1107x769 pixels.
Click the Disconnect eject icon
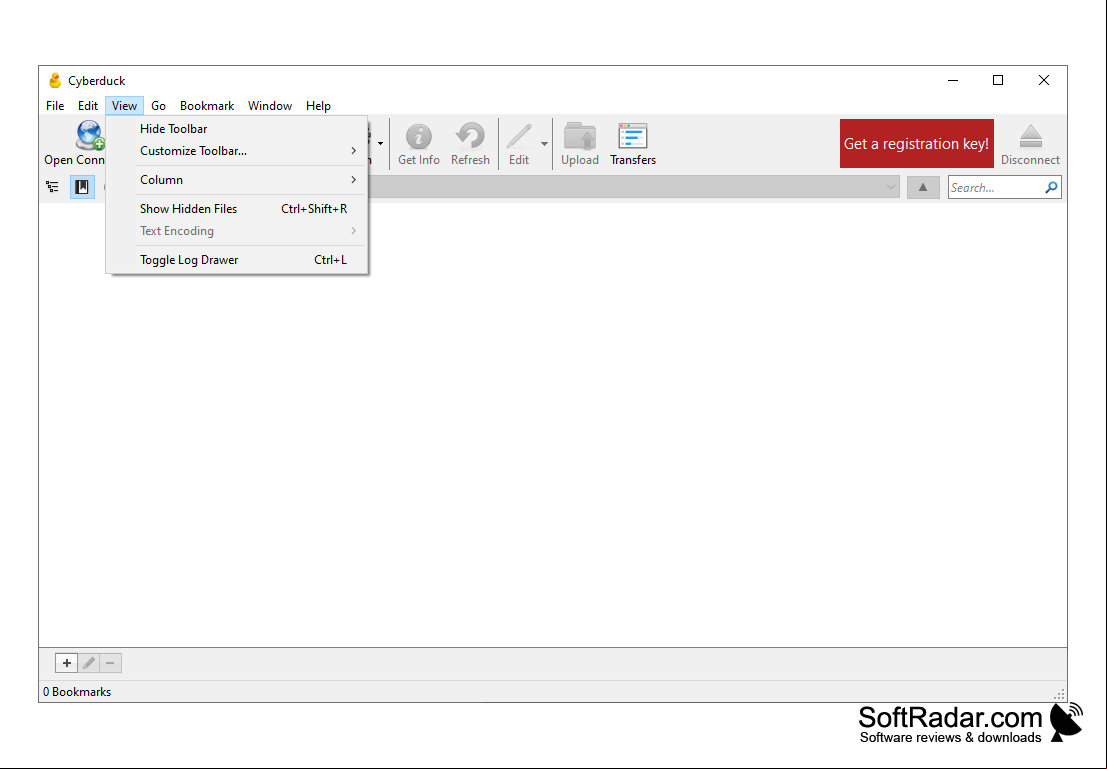[1031, 136]
